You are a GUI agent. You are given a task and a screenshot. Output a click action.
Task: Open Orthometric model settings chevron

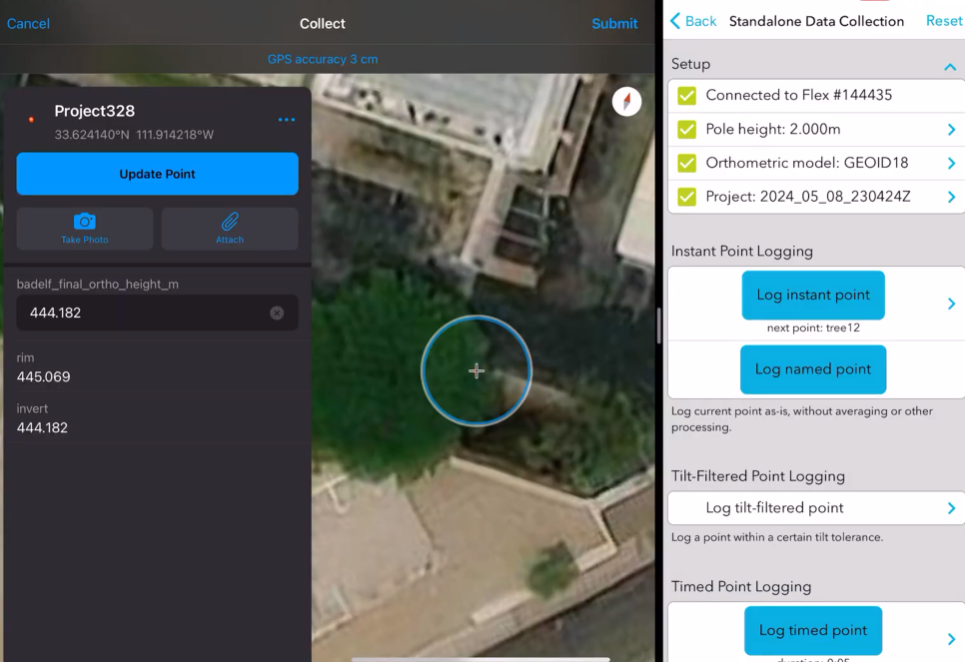[x=951, y=163]
